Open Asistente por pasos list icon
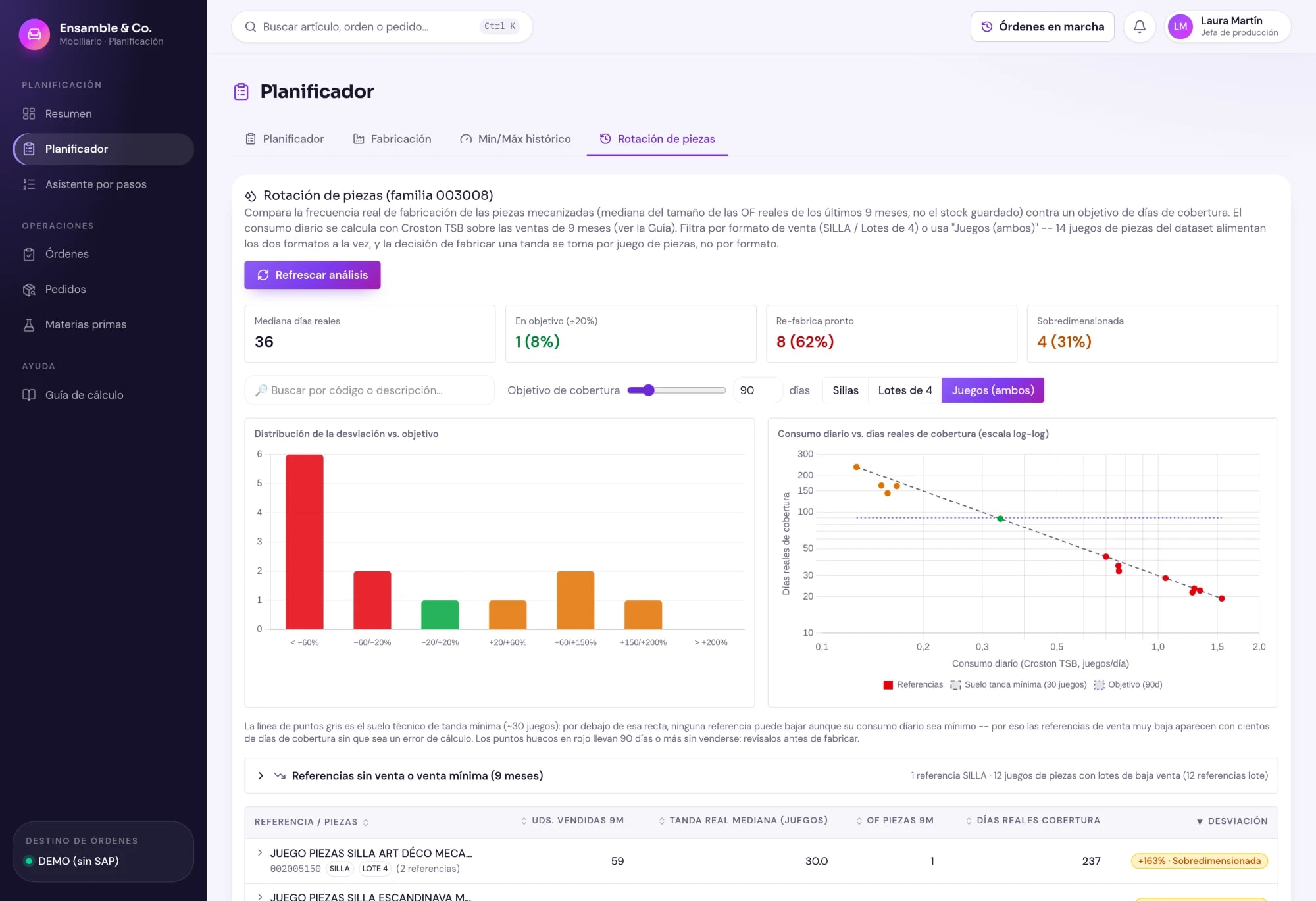The image size is (1316, 901). click(x=29, y=184)
